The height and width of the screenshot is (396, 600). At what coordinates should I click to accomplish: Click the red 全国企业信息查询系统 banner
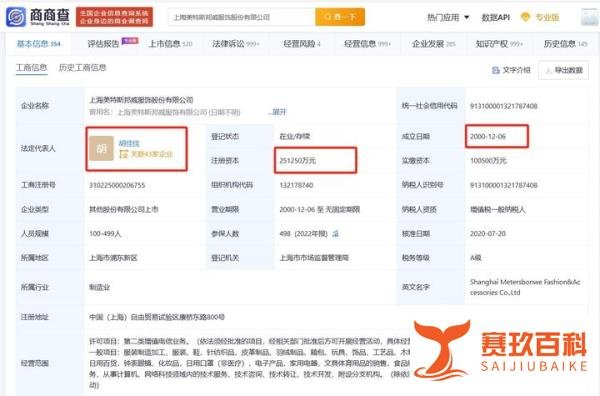114,17
